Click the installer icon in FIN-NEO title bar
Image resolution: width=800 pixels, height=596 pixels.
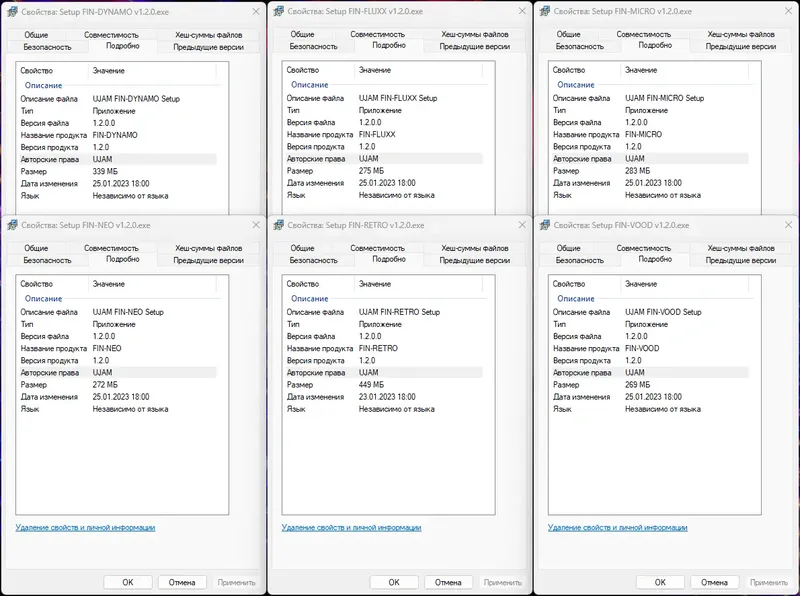coord(12,225)
